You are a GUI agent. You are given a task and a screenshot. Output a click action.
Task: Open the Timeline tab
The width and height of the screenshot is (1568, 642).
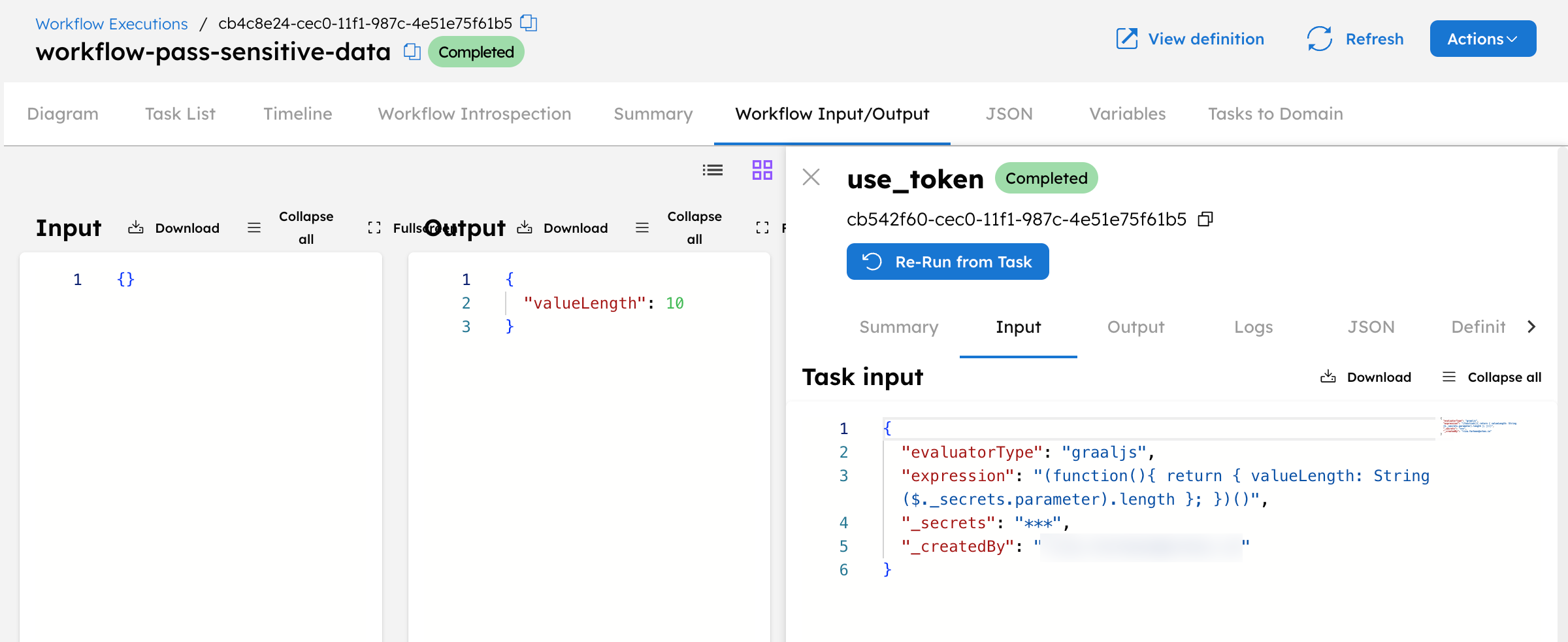(x=298, y=114)
